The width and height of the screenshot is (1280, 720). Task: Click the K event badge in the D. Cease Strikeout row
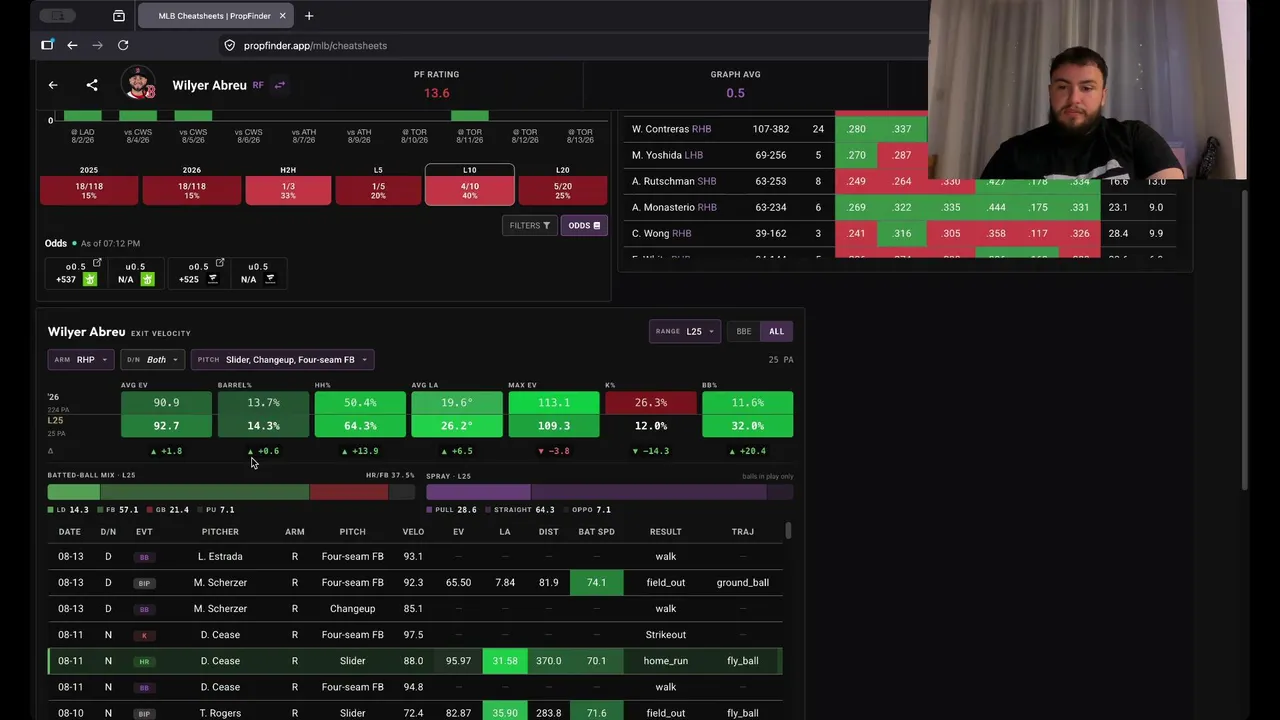pos(144,635)
